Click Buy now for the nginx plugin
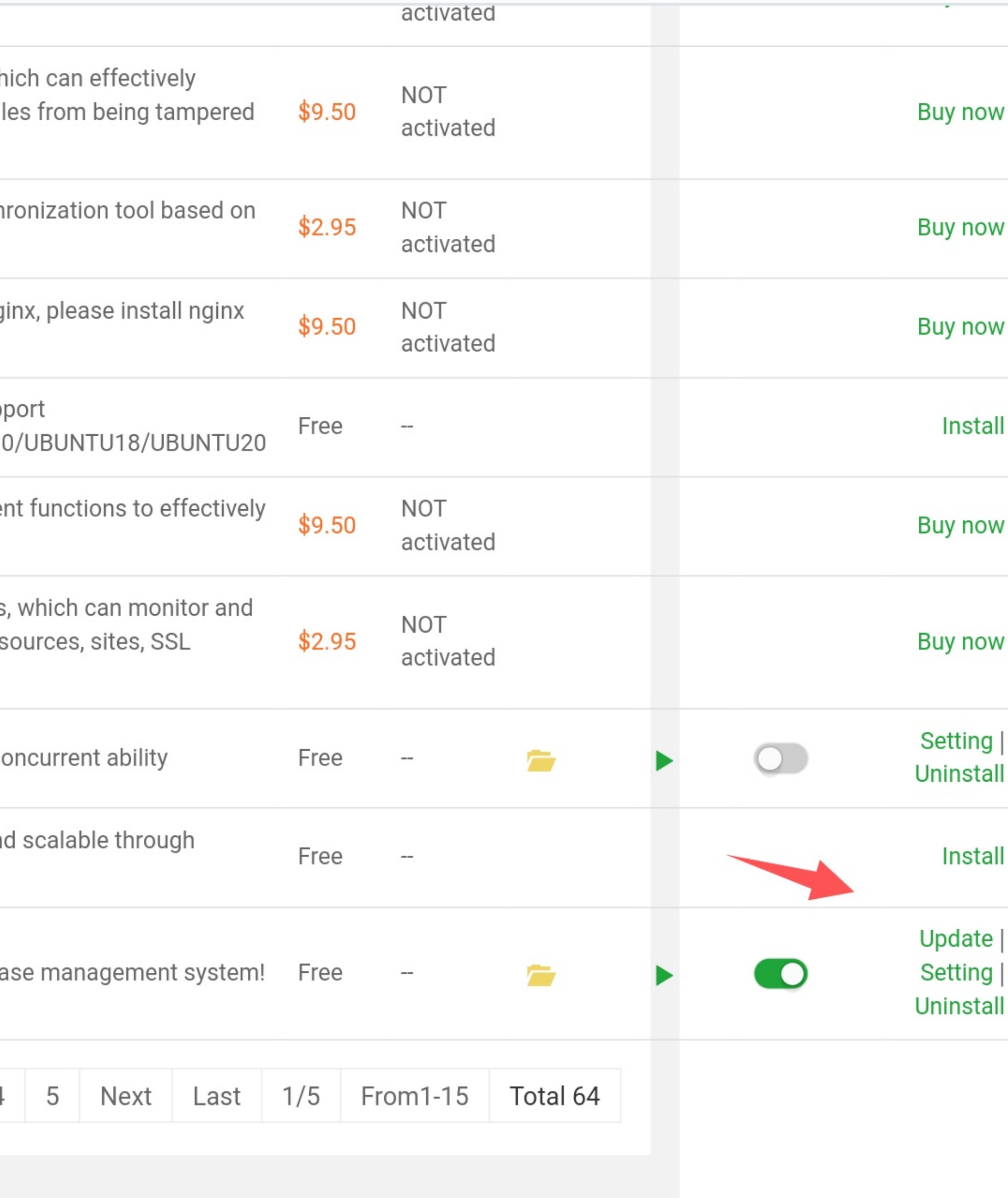This screenshot has height=1198, width=1008. 960,327
